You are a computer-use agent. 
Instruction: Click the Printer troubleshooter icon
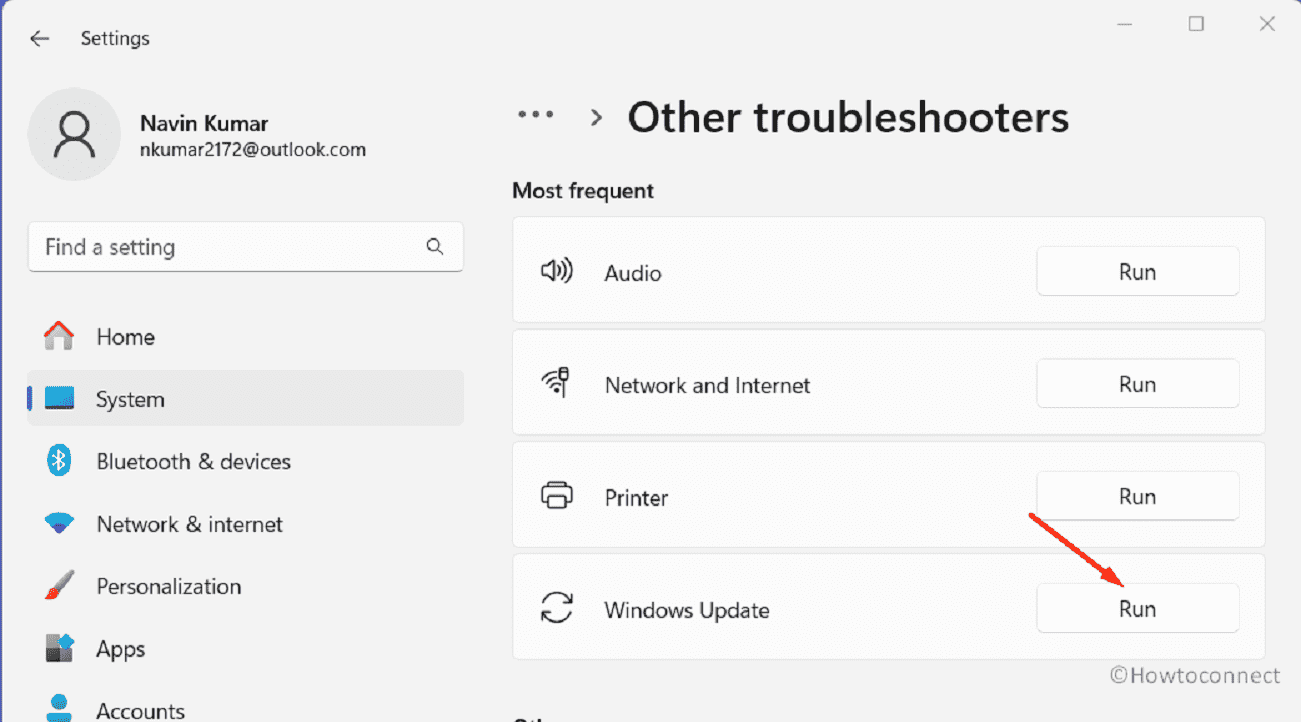[x=556, y=496]
